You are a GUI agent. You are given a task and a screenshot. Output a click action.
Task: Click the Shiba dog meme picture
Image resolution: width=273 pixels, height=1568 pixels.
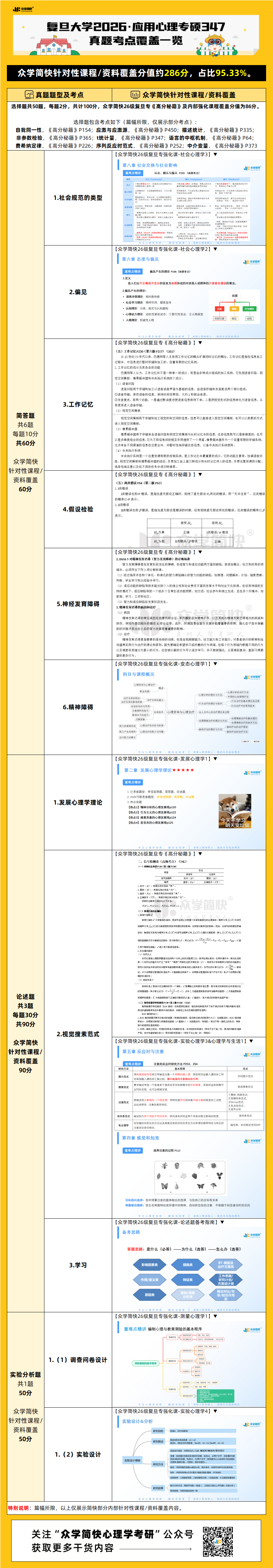[x=235, y=811]
